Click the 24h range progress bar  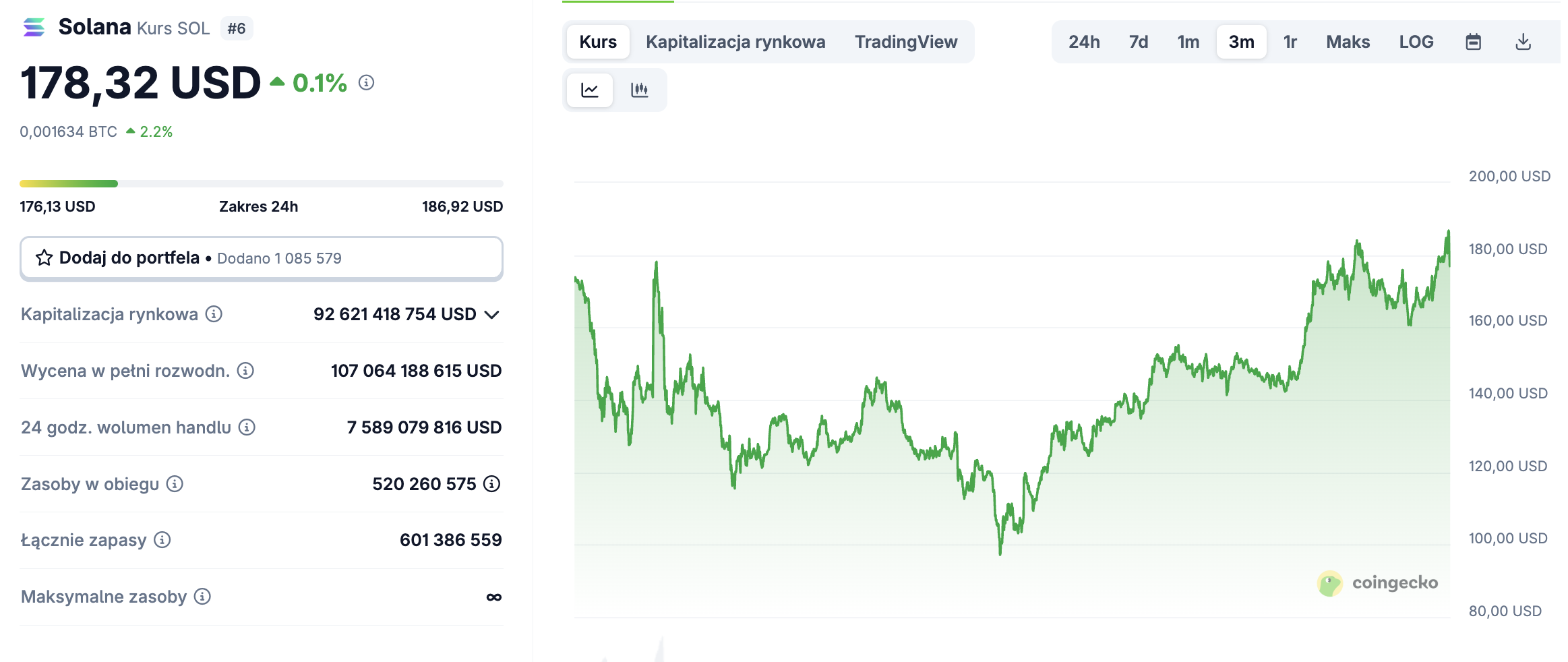coord(262,183)
